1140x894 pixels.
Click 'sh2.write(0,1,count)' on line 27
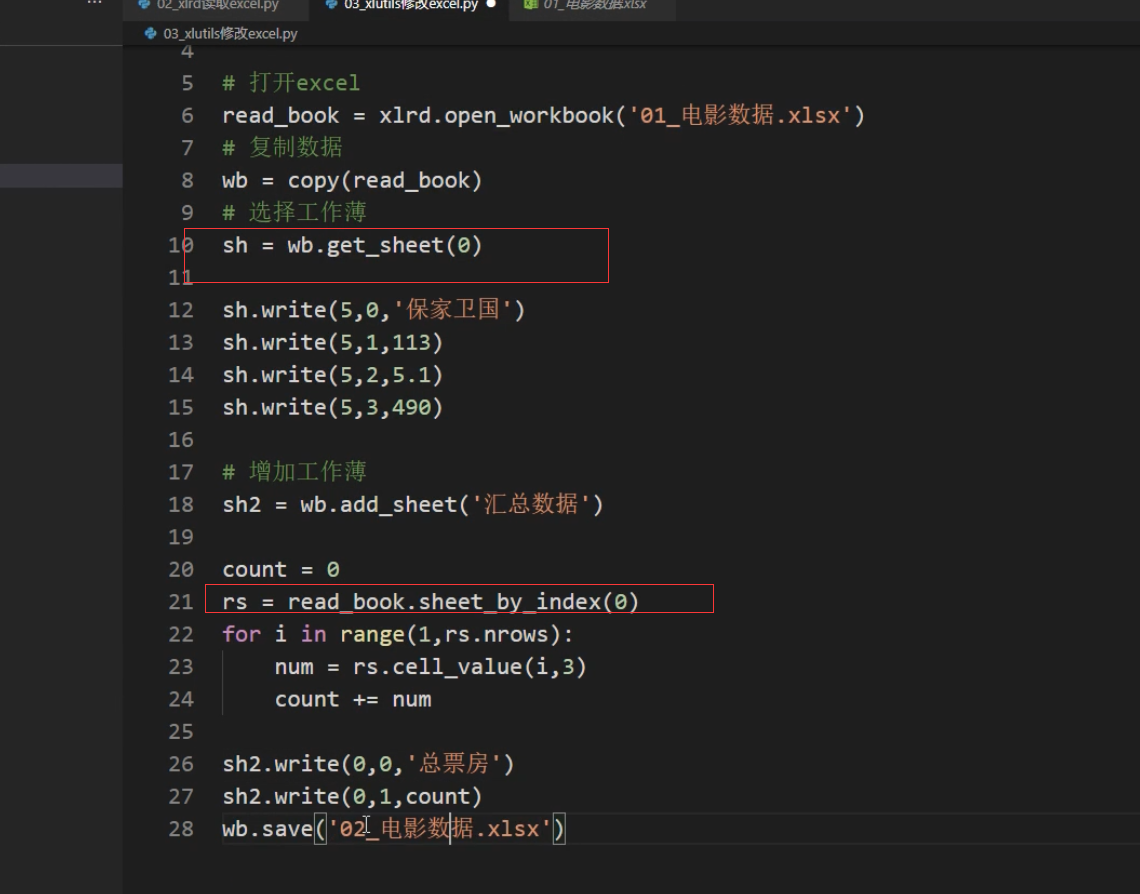click(352, 797)
